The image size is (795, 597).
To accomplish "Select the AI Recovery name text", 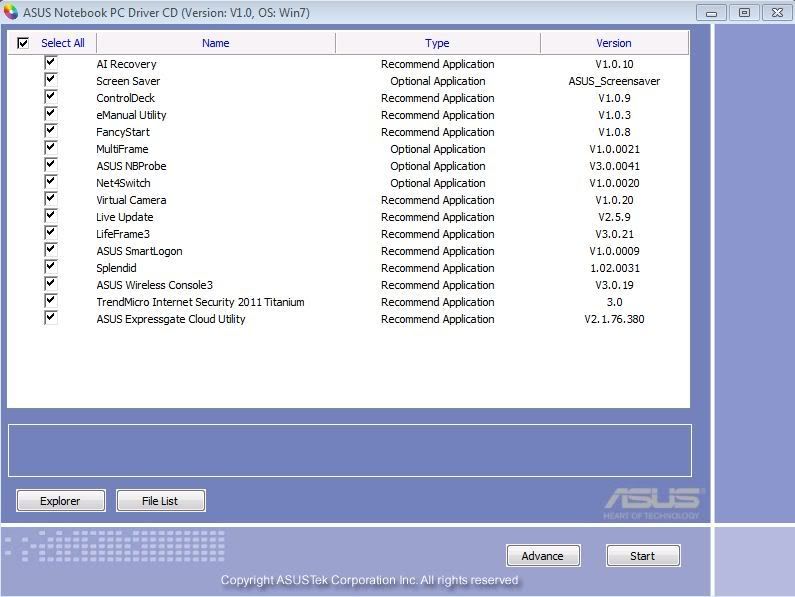I will click(126, 64).
